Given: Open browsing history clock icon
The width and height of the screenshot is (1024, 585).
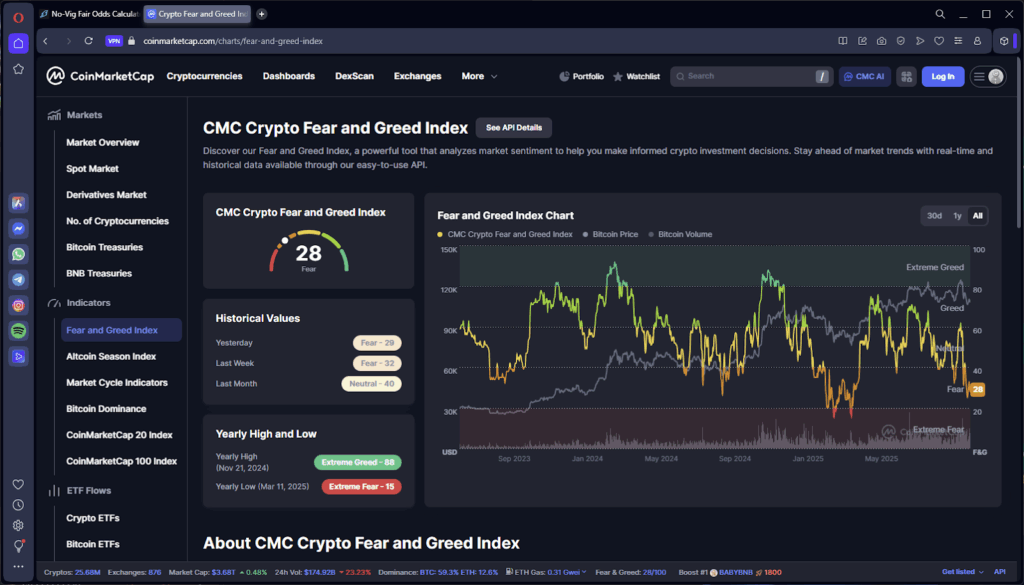Looking at the screenshot, I should pos(18,505).
